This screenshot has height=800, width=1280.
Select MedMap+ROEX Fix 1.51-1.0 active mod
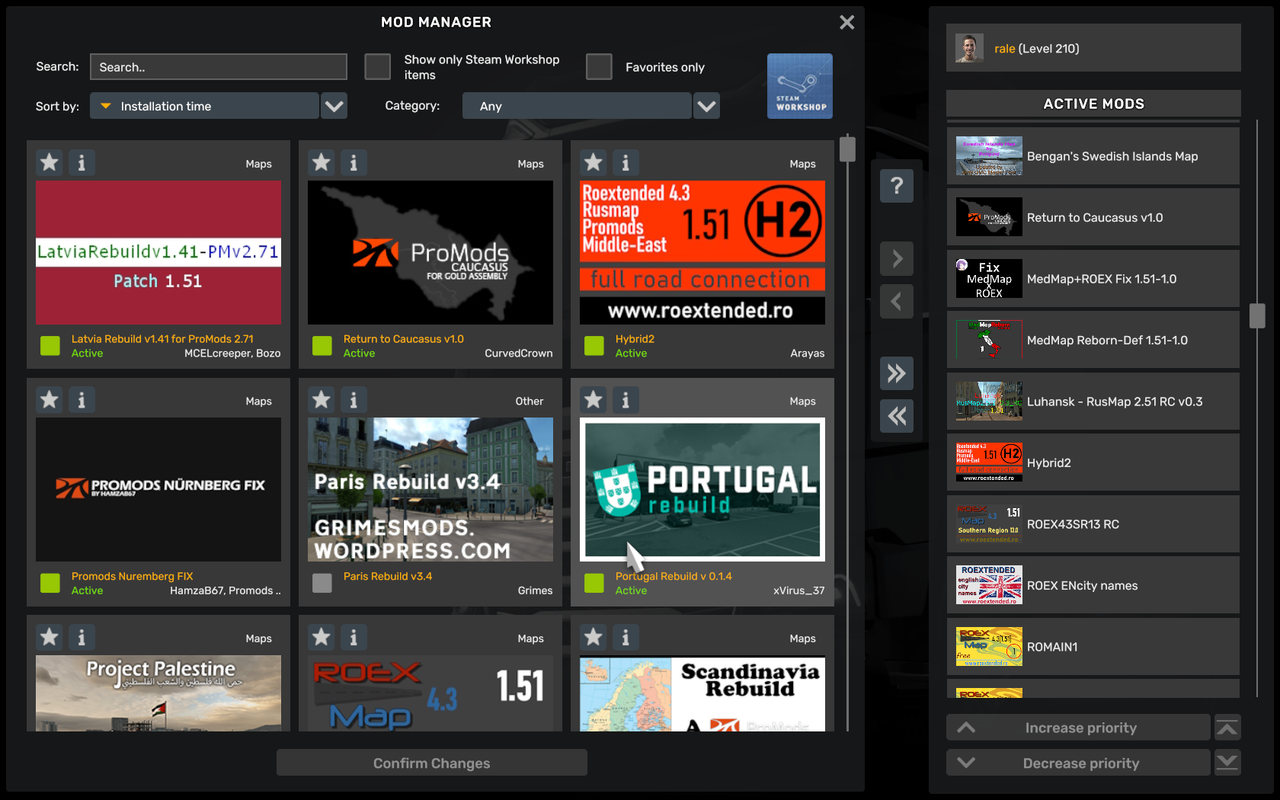[x=1093, y=279]
